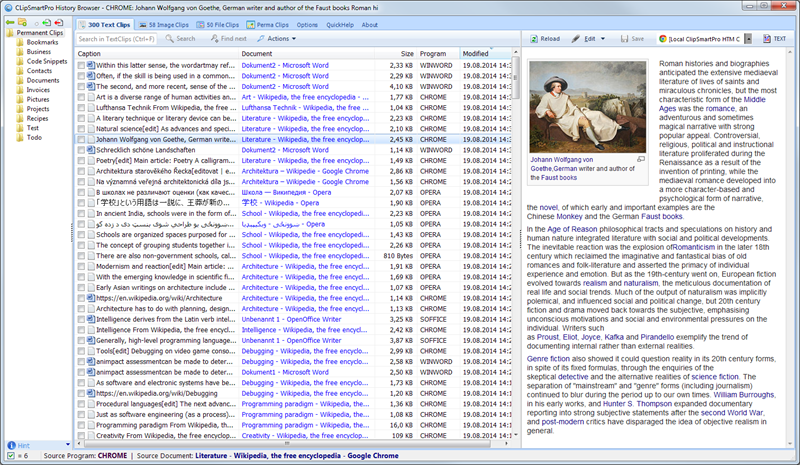The height and width of the screenshot is (465, 800).
Task: Open the Actions dropdown menu
Action: [x=278, y=38]
